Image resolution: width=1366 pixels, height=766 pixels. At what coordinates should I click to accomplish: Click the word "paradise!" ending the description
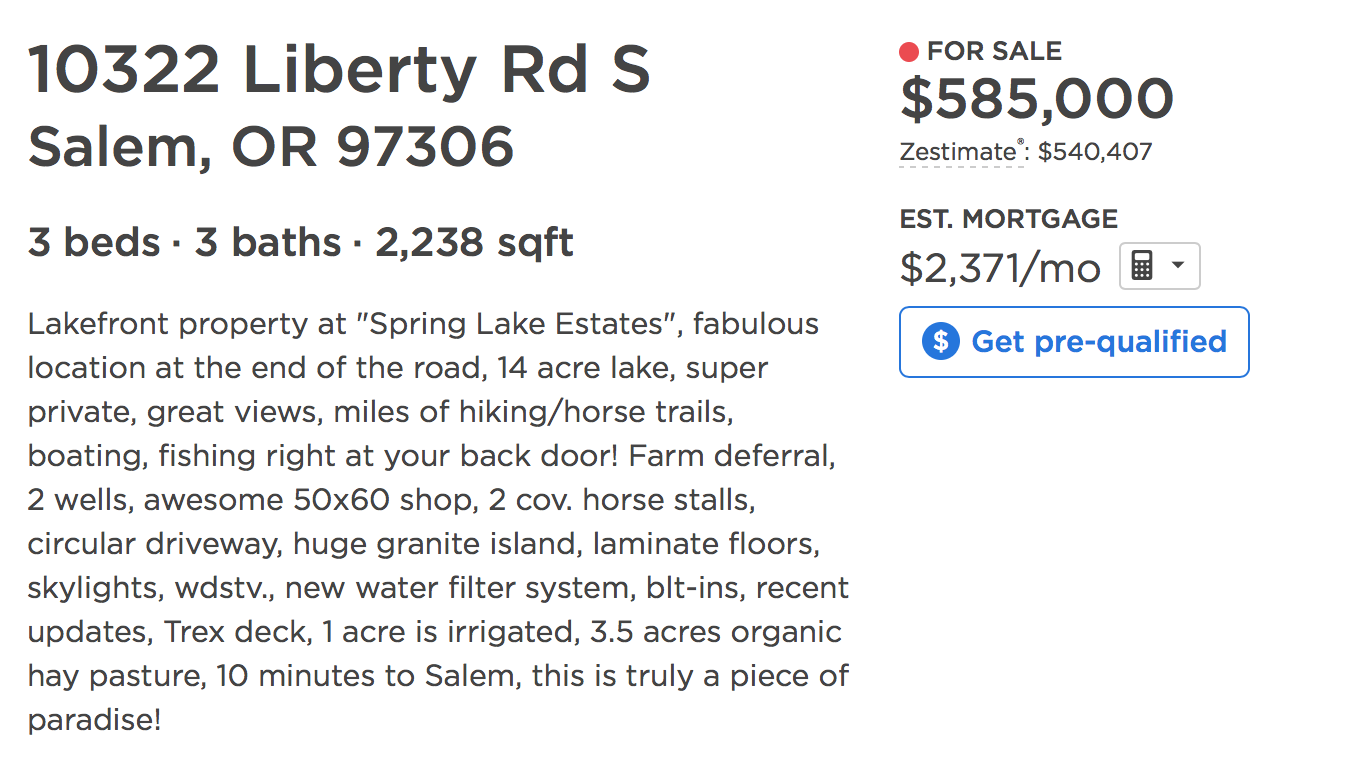coord(94,720)
